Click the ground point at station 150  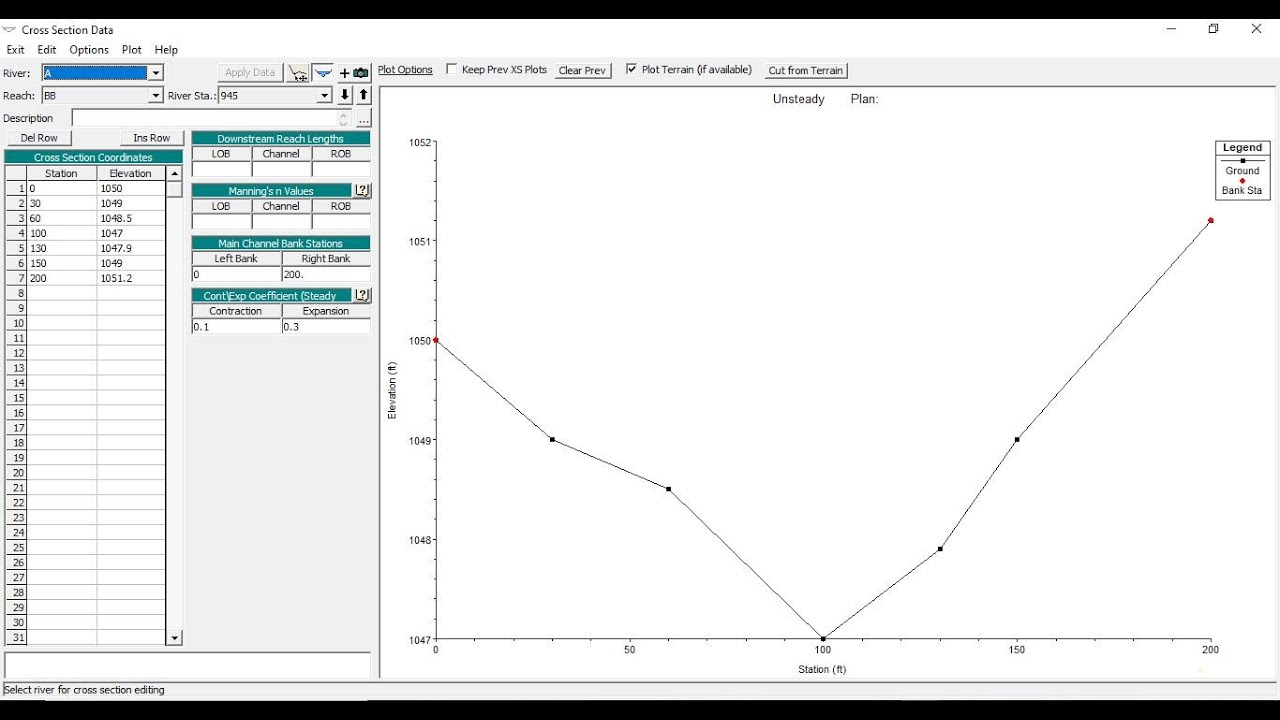point(1017,439)
